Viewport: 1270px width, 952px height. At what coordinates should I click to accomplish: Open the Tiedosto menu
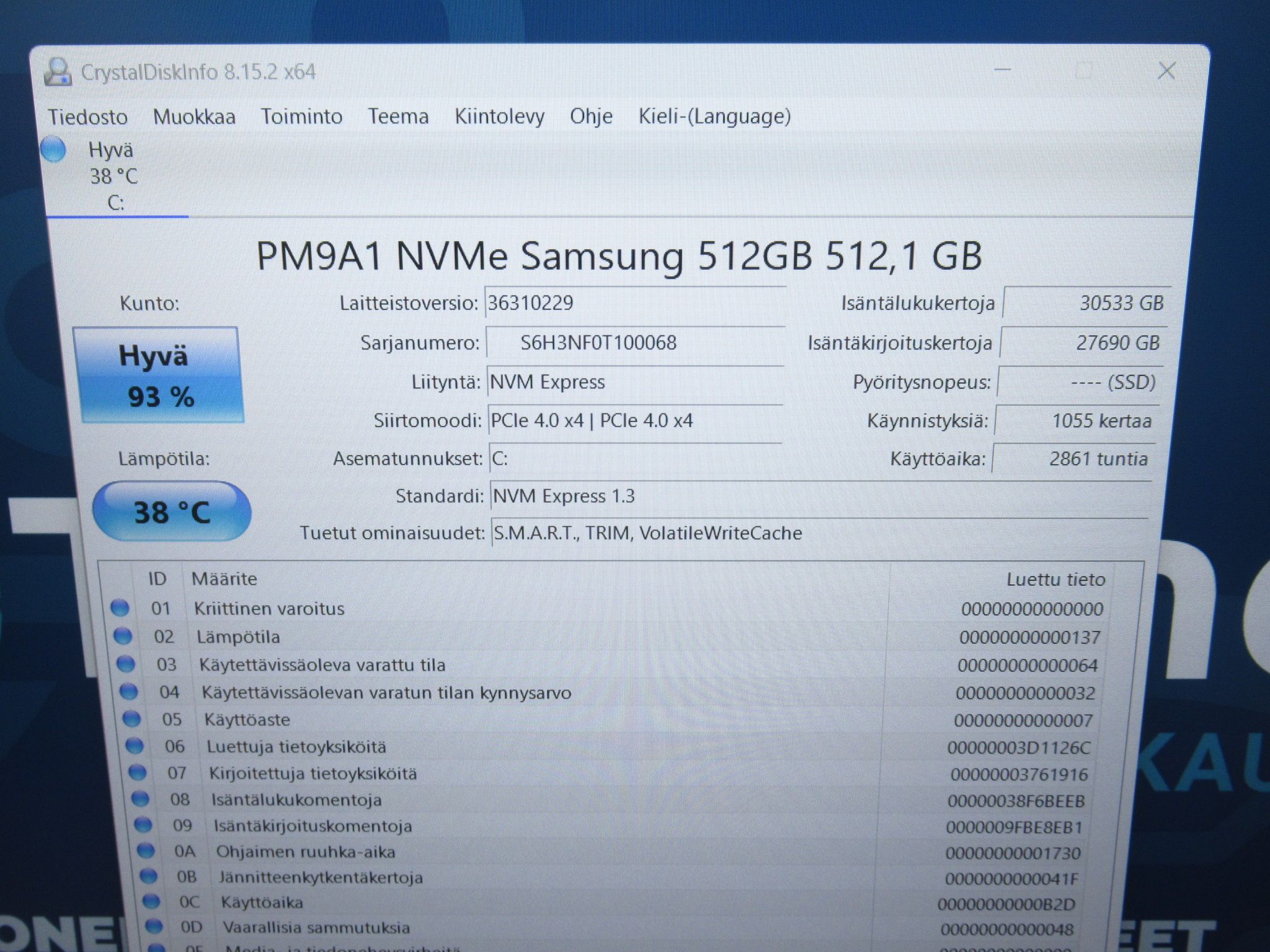(x=88, y=117)
